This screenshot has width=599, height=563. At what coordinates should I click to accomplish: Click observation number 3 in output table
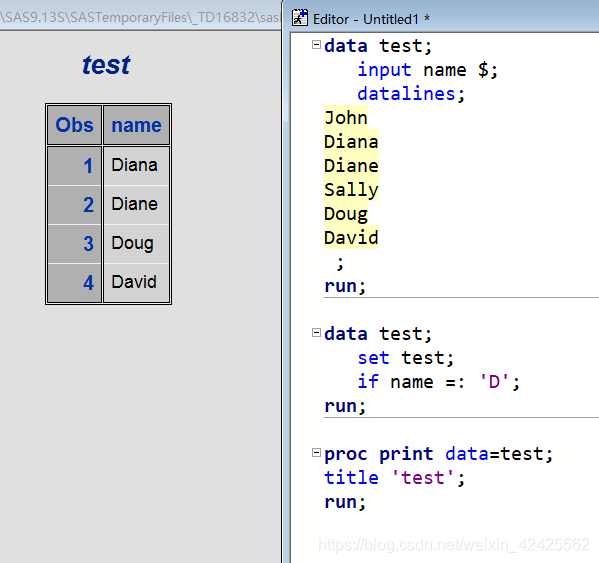[74, 243]
